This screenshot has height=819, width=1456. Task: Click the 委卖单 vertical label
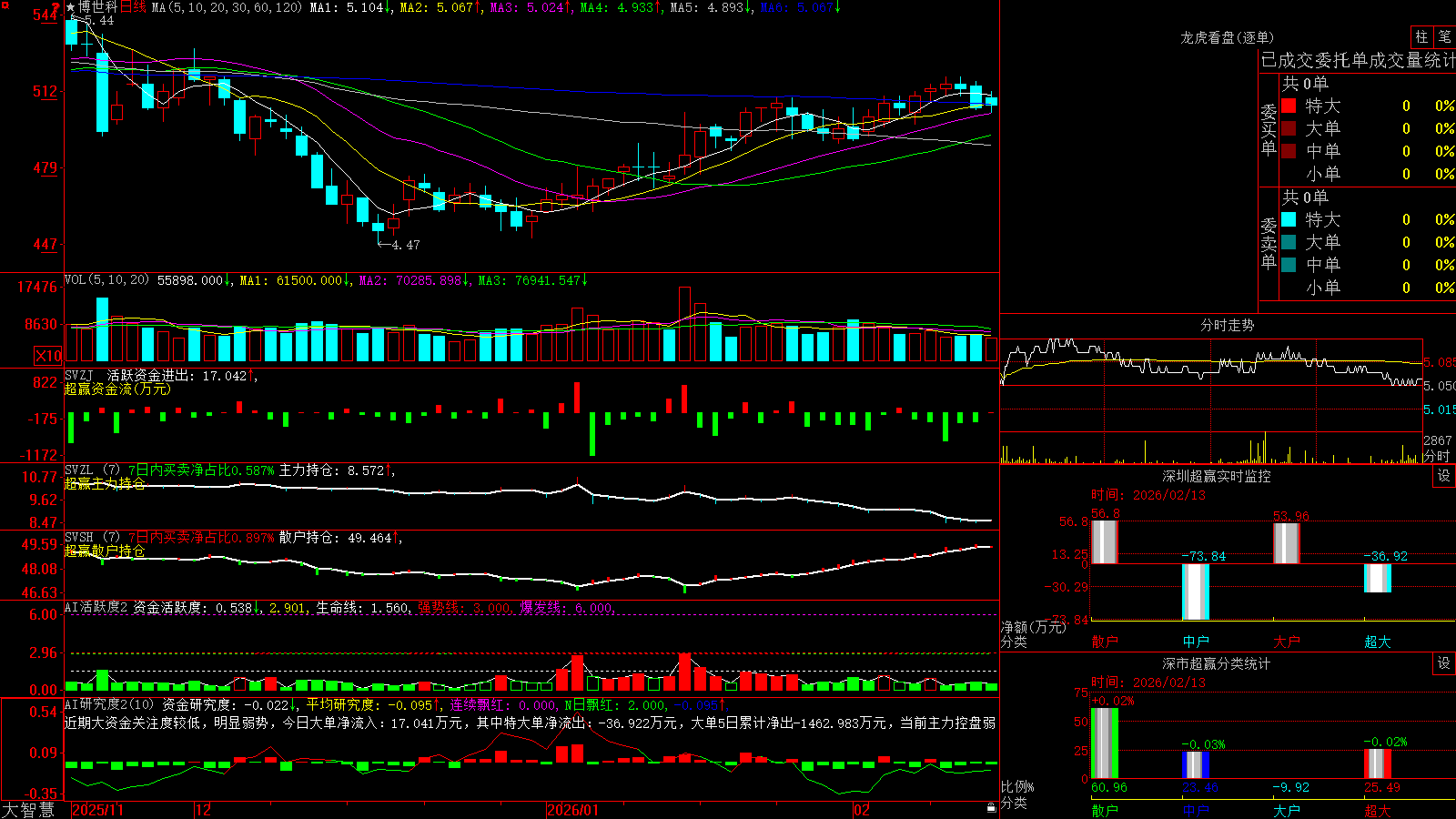1269,243
